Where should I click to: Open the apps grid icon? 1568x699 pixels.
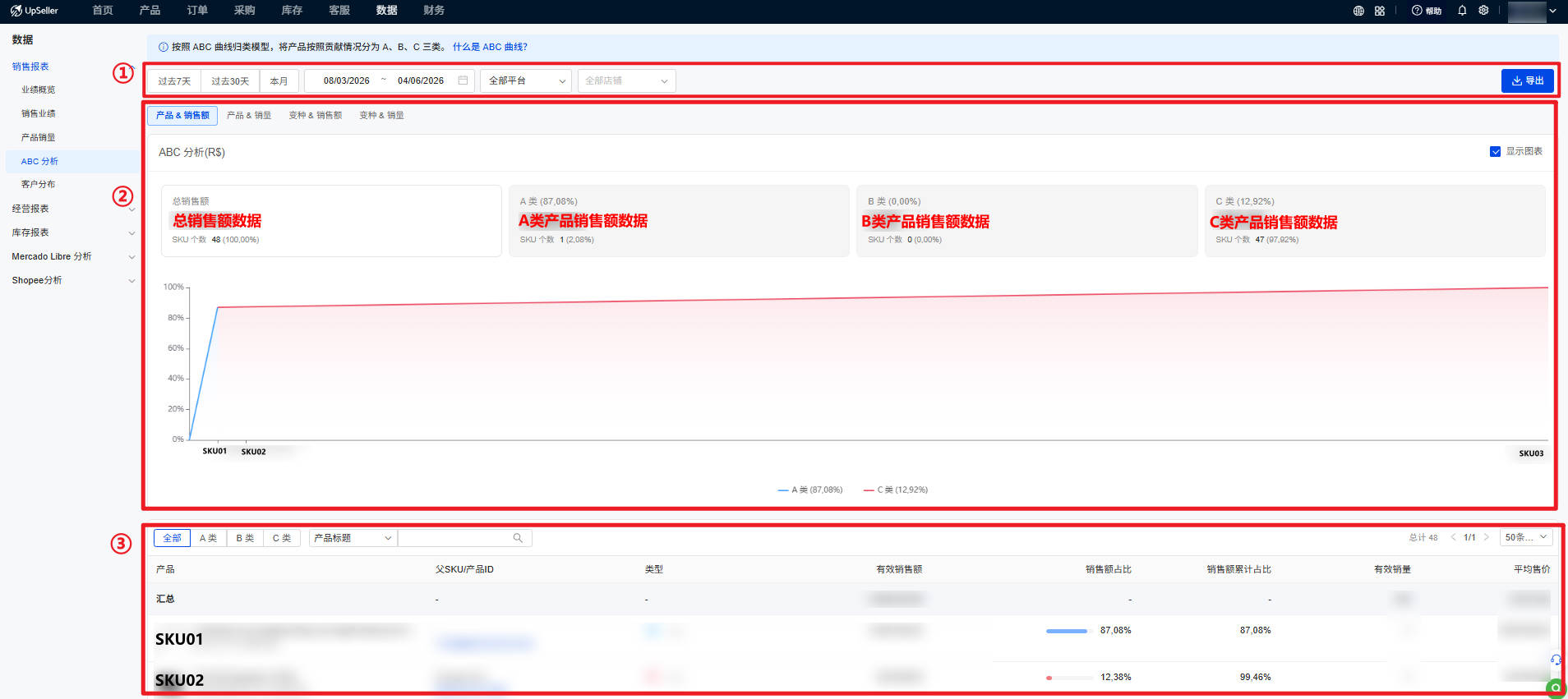(x=1380, y=11)
